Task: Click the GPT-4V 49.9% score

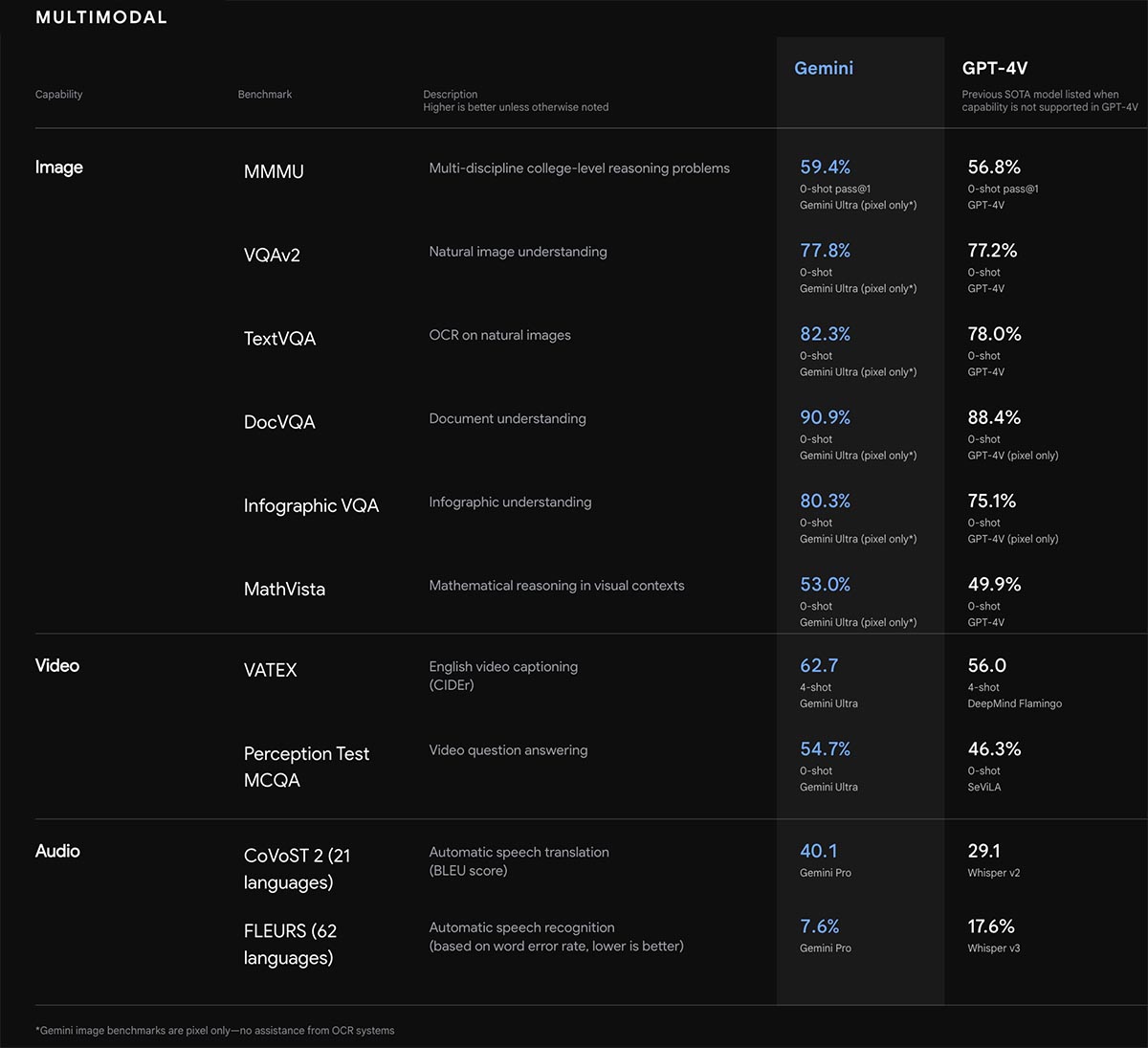Action: 994,584
